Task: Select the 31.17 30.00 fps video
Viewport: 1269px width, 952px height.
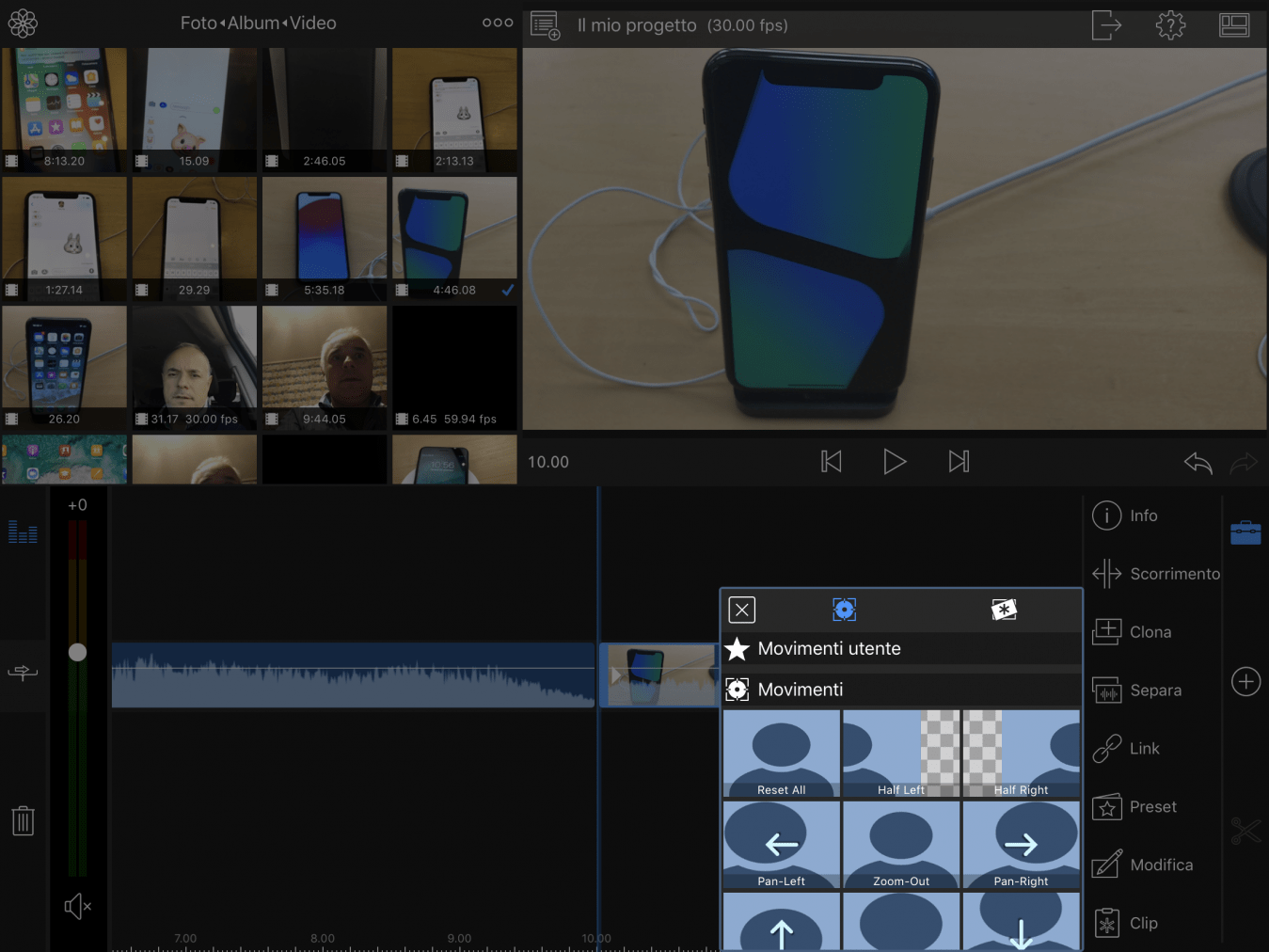Action: [x=194, y=367]
